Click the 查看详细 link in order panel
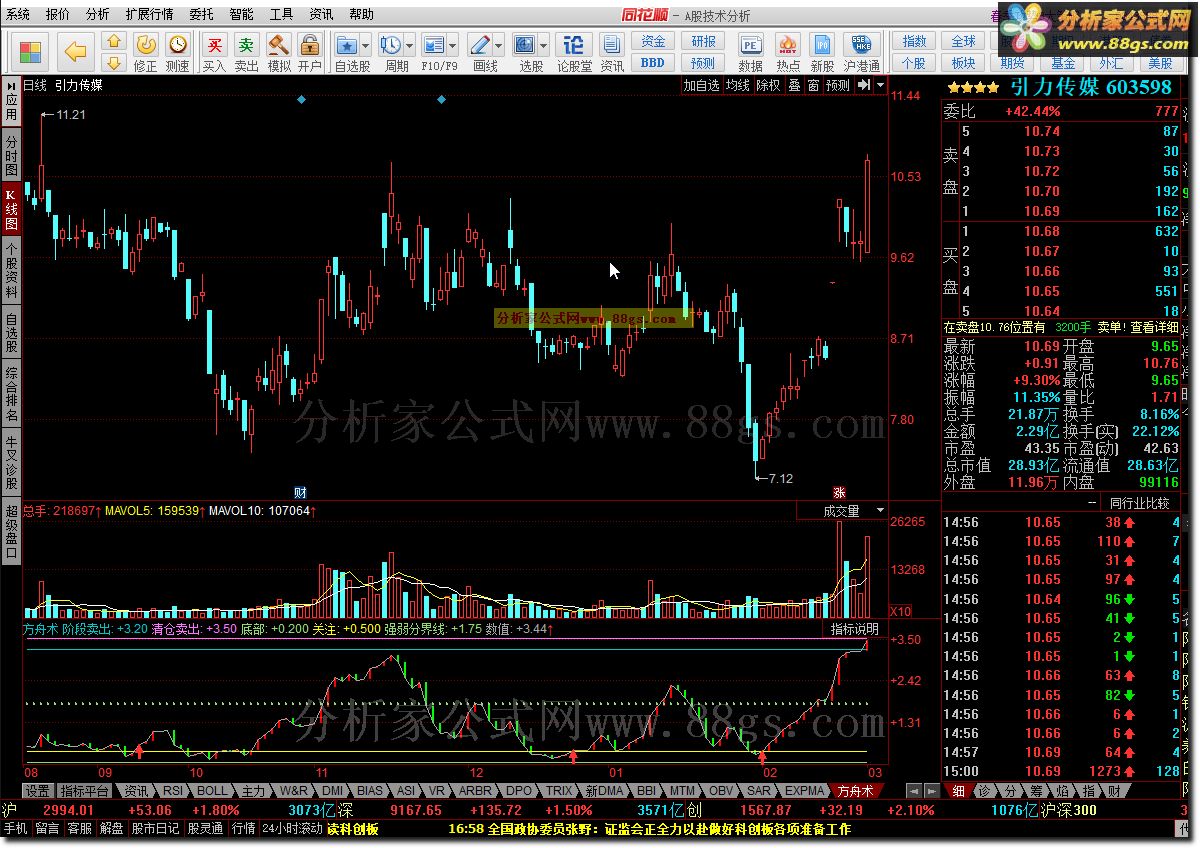 [x=1155, y=327]
